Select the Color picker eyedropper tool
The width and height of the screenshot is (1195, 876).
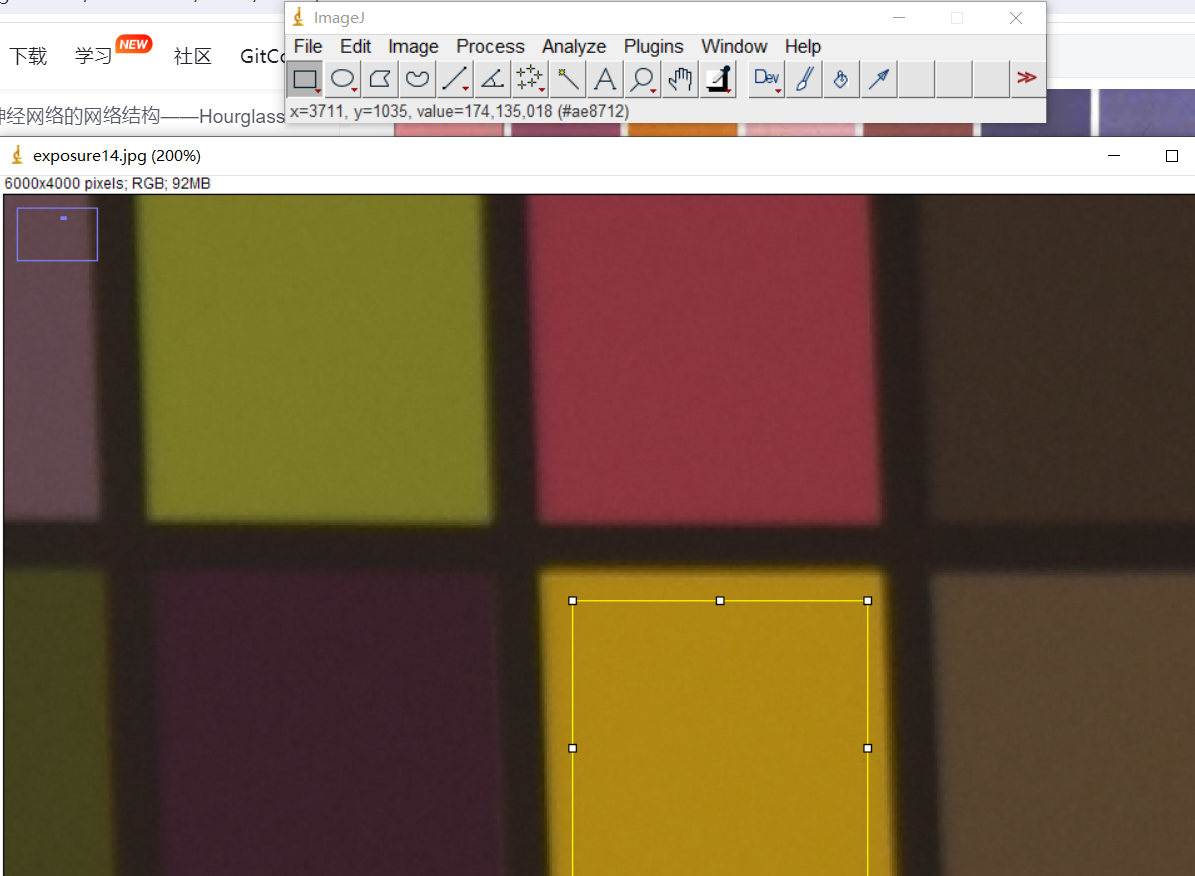718,79
